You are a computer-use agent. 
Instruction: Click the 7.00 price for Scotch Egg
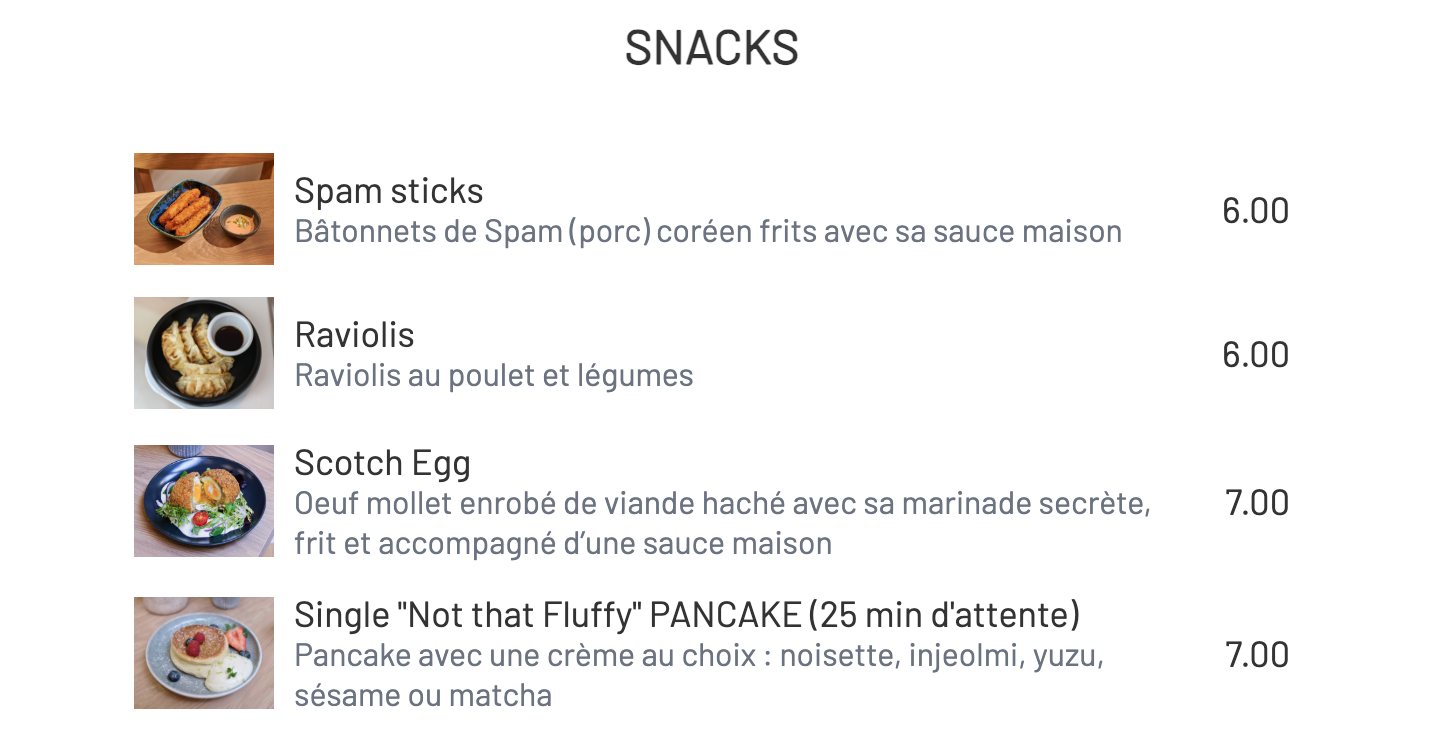tap(1257, 503)
